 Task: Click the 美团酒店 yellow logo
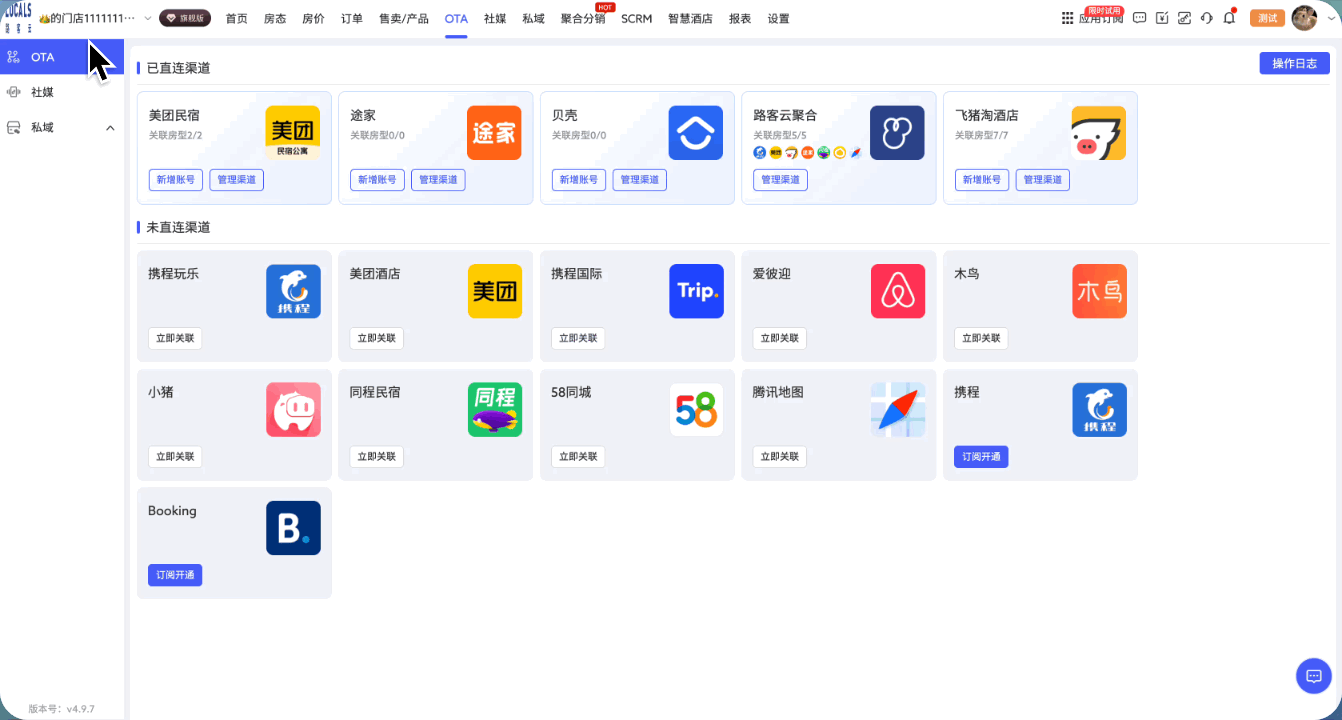tap(495, 291)
